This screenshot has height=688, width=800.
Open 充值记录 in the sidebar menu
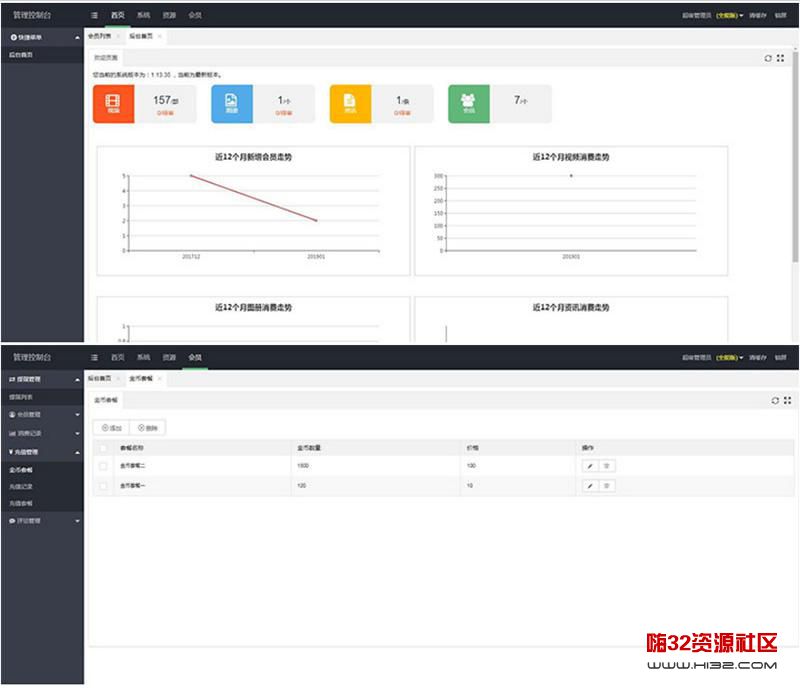(x=21, y=486)
